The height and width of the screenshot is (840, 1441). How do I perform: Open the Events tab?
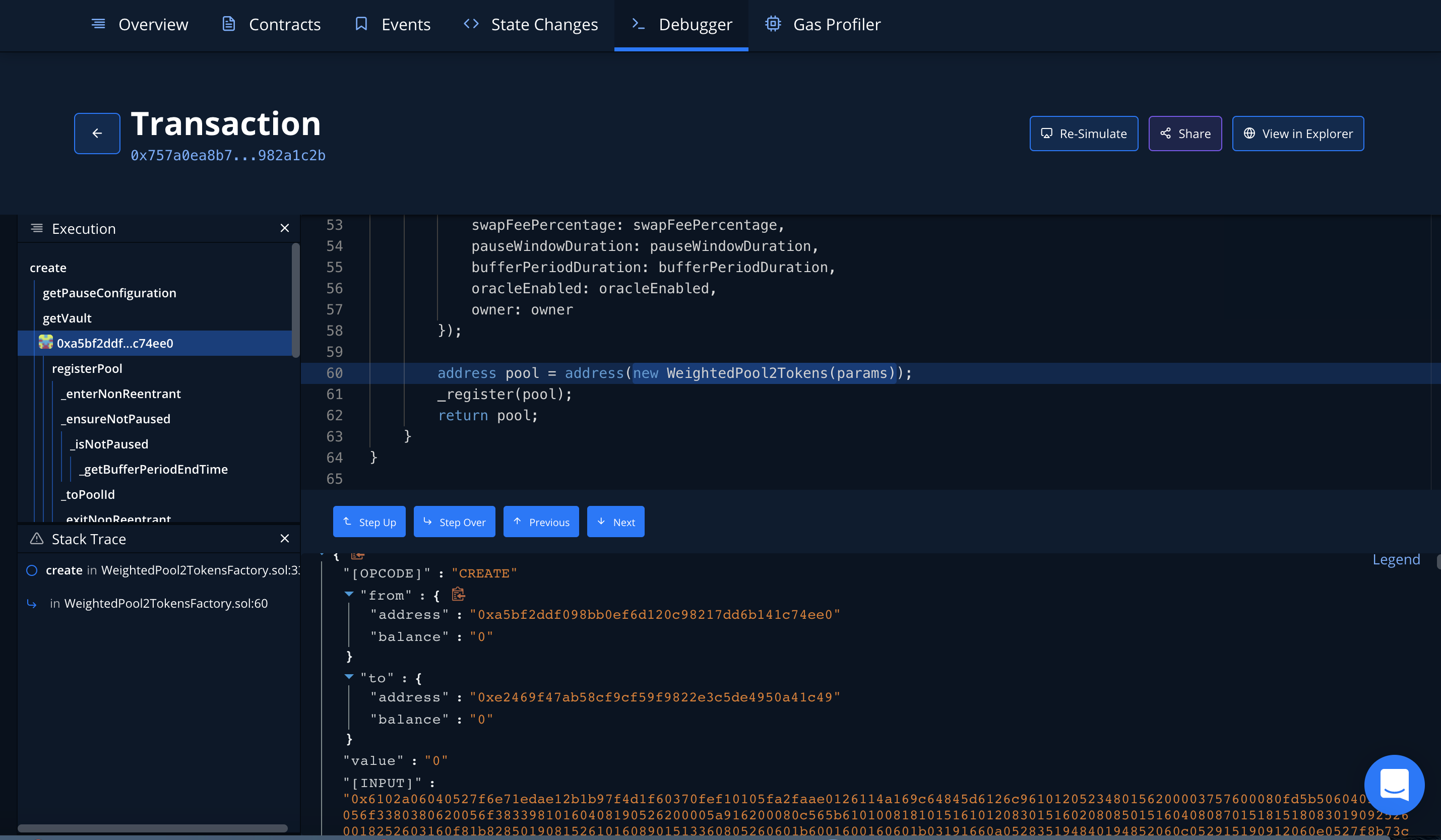click(392, 25)
